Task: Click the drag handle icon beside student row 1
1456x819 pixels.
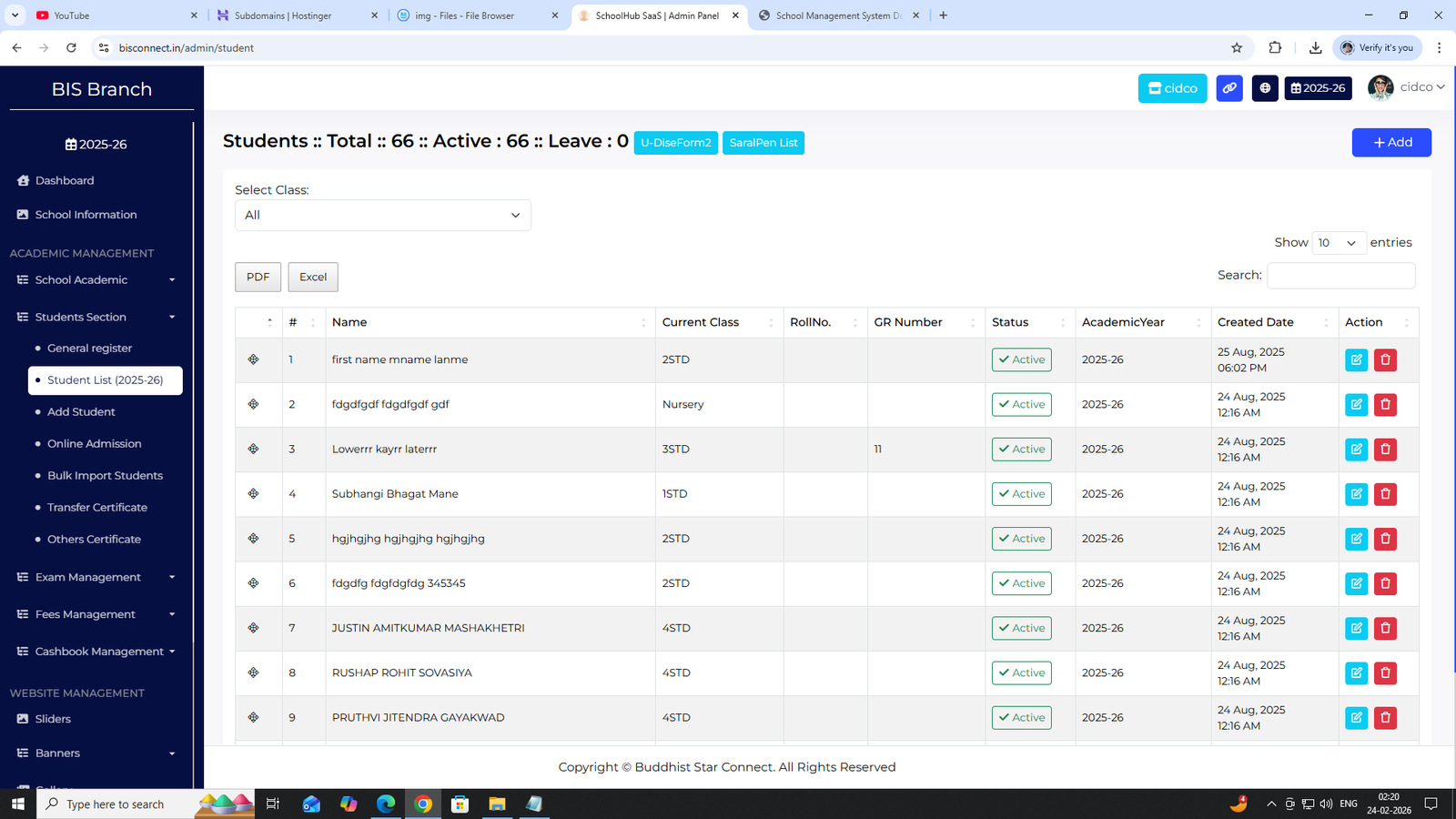Action: (253, 359)
